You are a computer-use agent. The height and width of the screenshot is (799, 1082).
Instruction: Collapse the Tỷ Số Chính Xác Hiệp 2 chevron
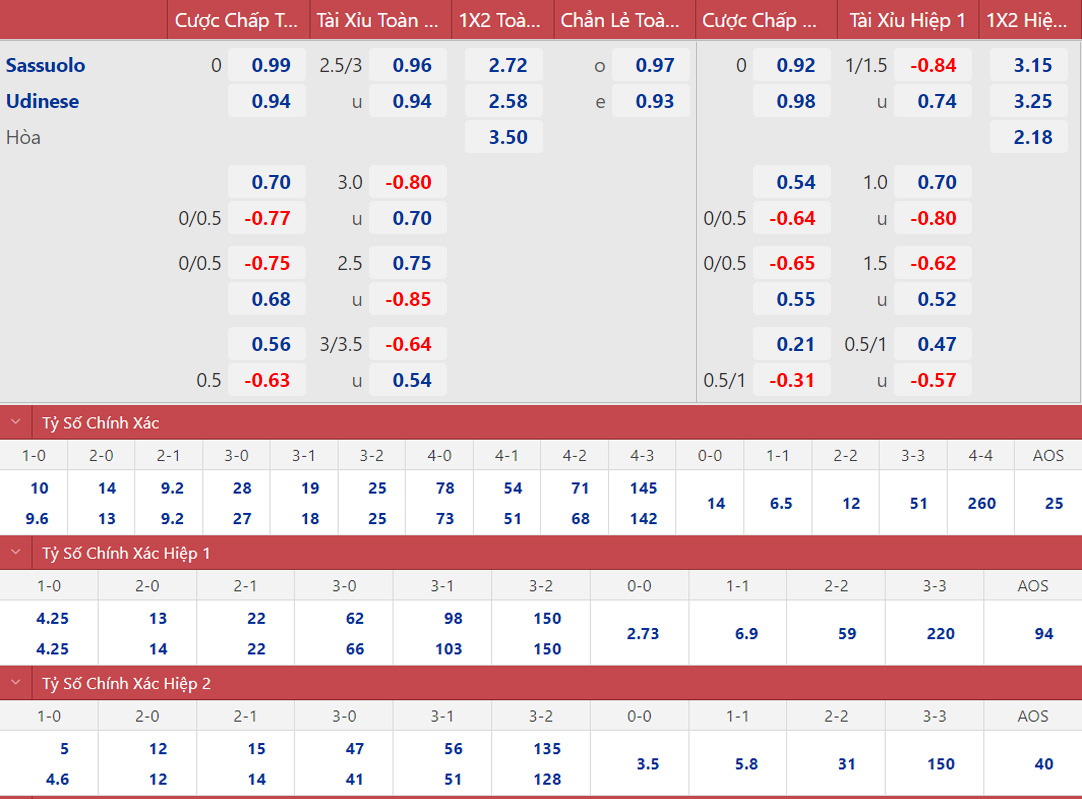(x=15, y=684)
